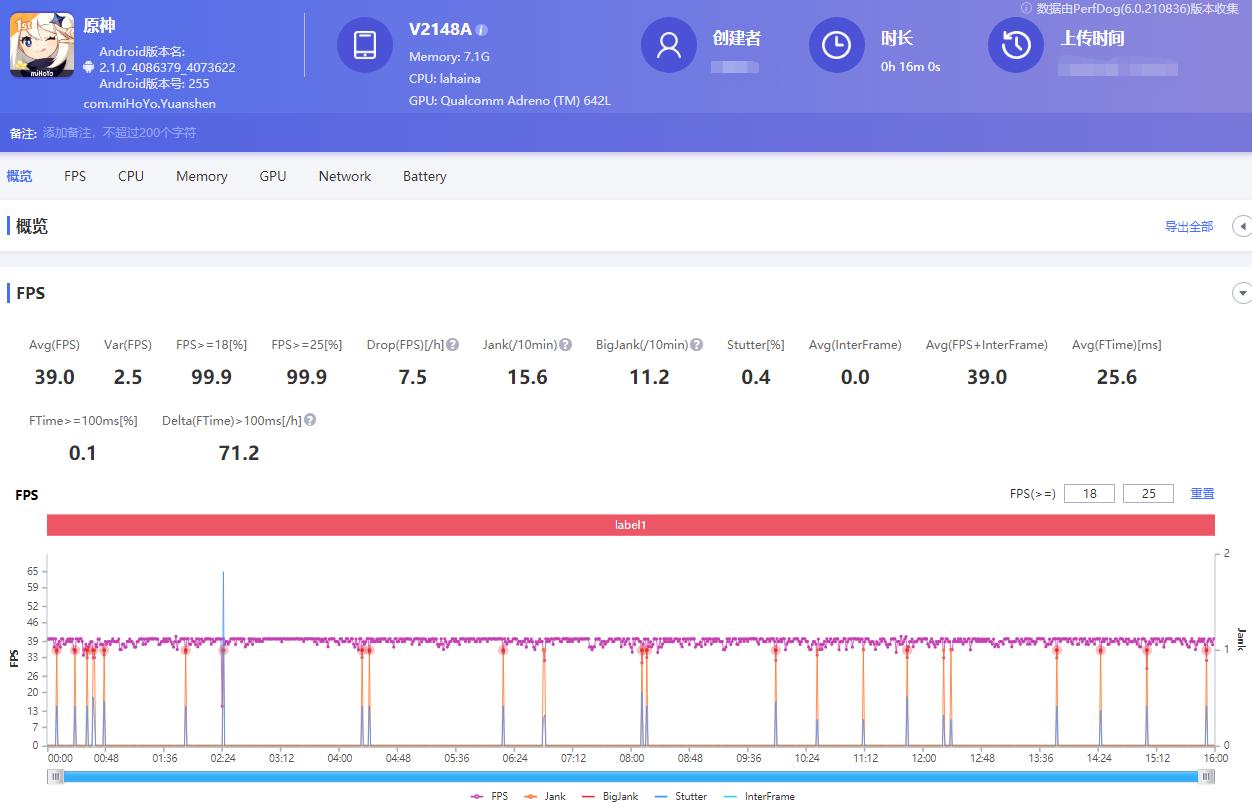This screenshot has width=1252, height=807.
Task: Click help icon next to Delta(FTime)>100ms
Action: (x=310, y=421)
